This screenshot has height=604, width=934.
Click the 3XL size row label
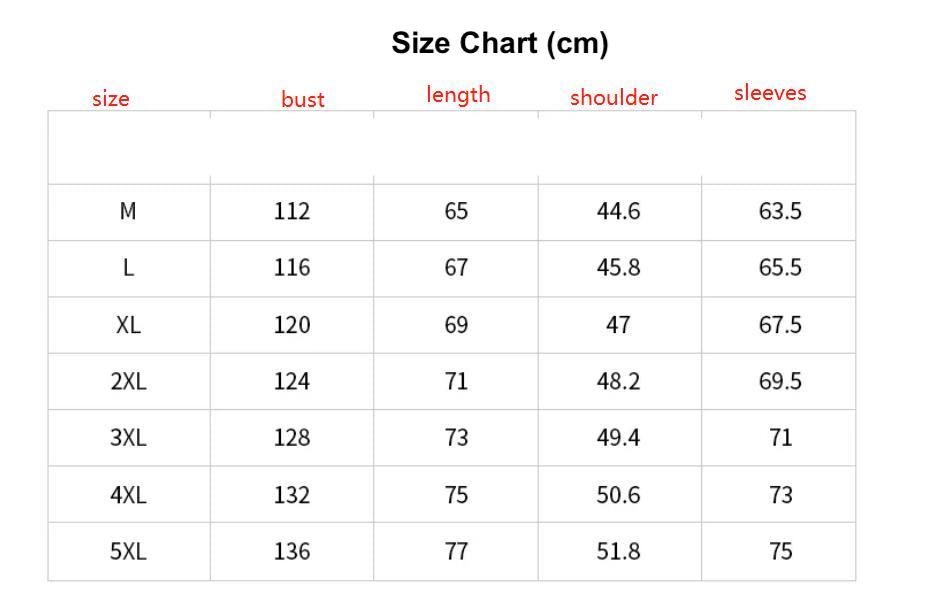point(128,438)
